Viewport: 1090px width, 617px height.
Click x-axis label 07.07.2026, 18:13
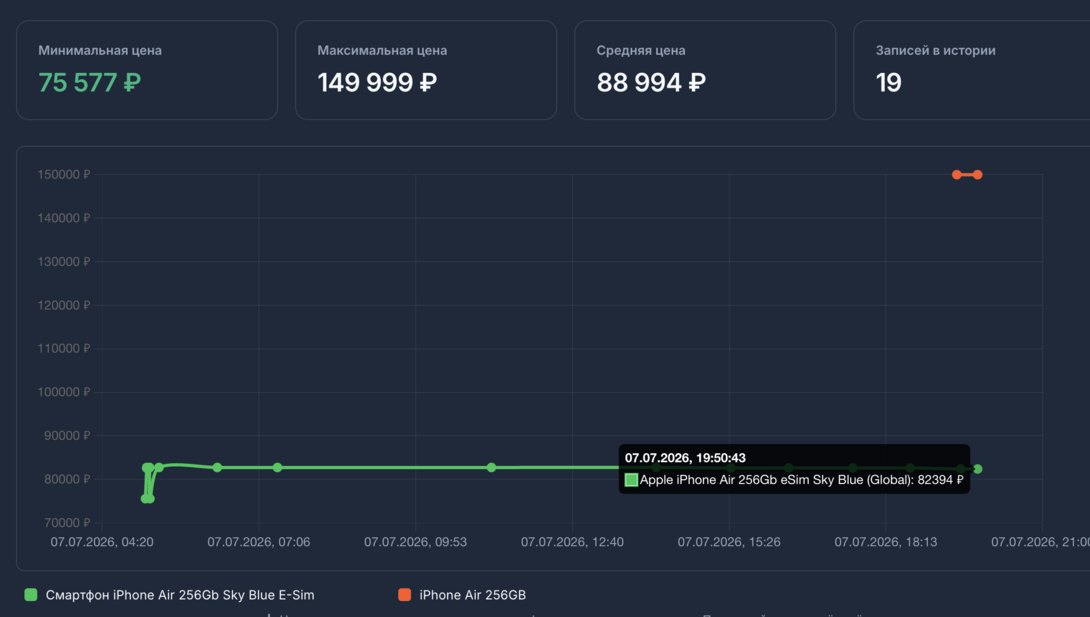pos(886,542)
